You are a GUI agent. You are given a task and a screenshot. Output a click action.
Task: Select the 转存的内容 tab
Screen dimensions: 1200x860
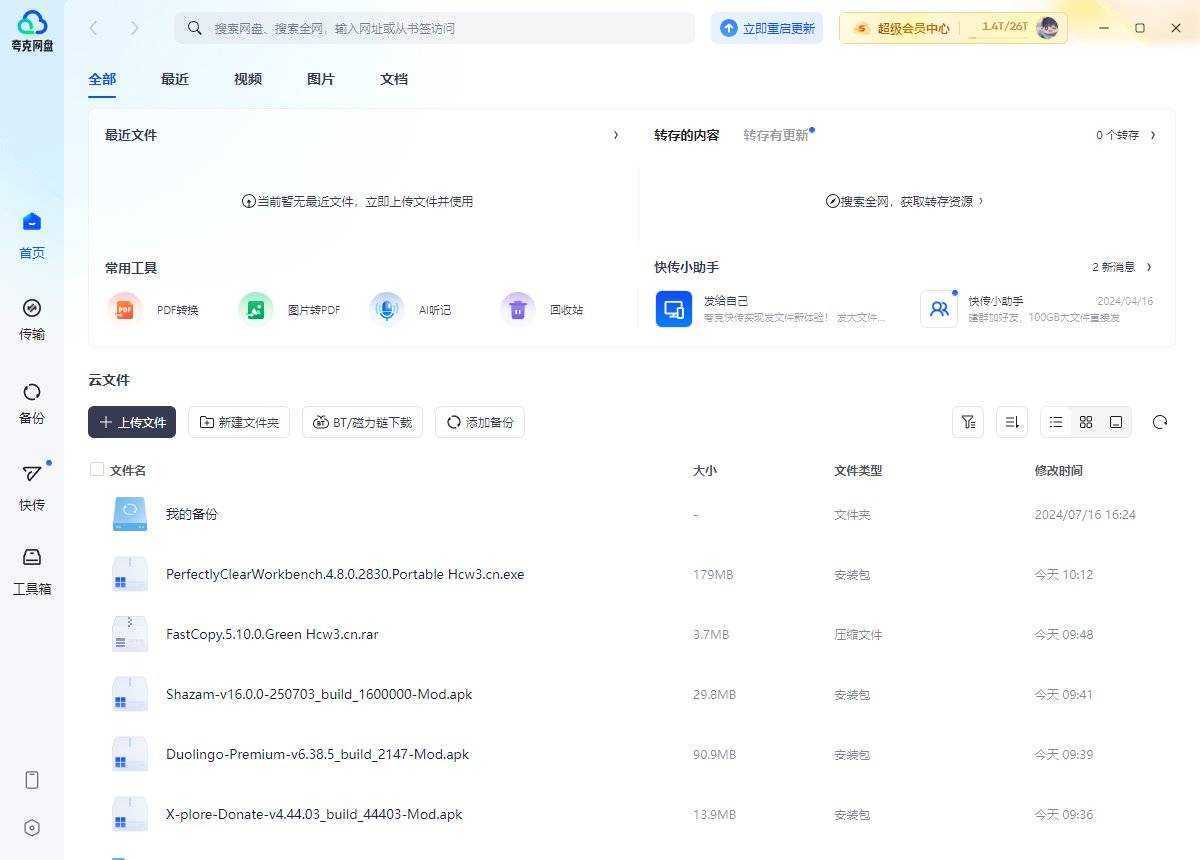687,135
